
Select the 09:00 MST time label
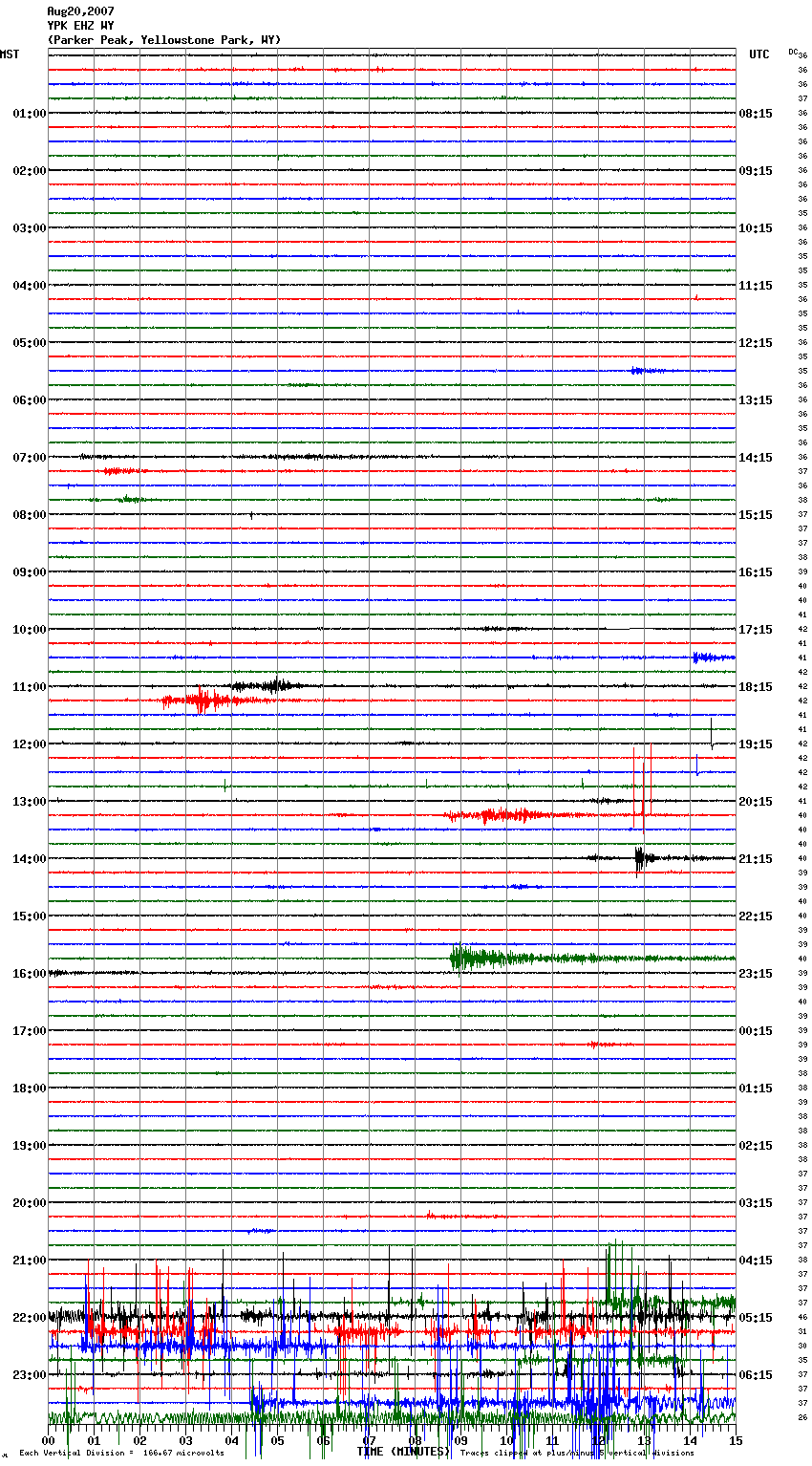pyautogui.click(x=30, y=572)
